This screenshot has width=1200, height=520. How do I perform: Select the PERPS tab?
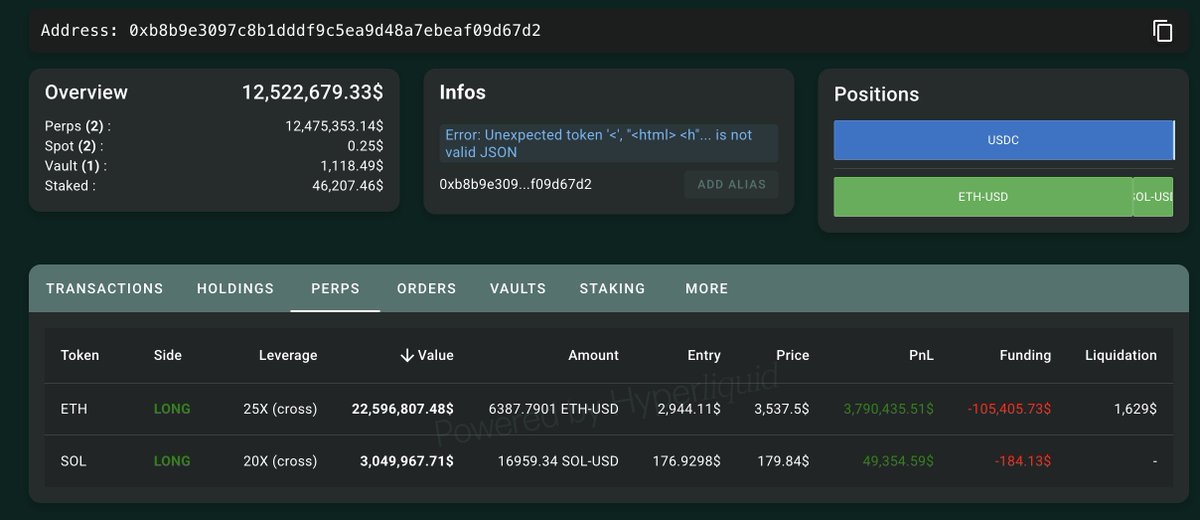[x=335, y=288]
